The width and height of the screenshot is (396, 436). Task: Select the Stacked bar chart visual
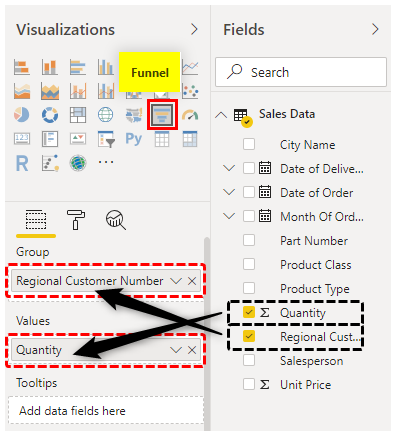click(22, 67)
